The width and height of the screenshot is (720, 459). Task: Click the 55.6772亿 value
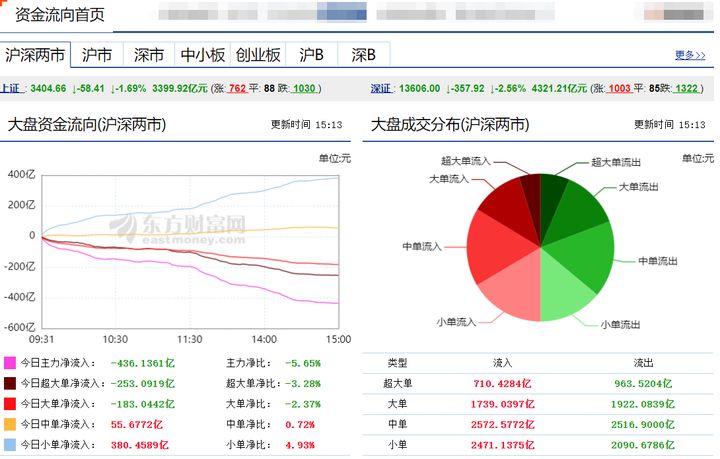click(136, 424)
